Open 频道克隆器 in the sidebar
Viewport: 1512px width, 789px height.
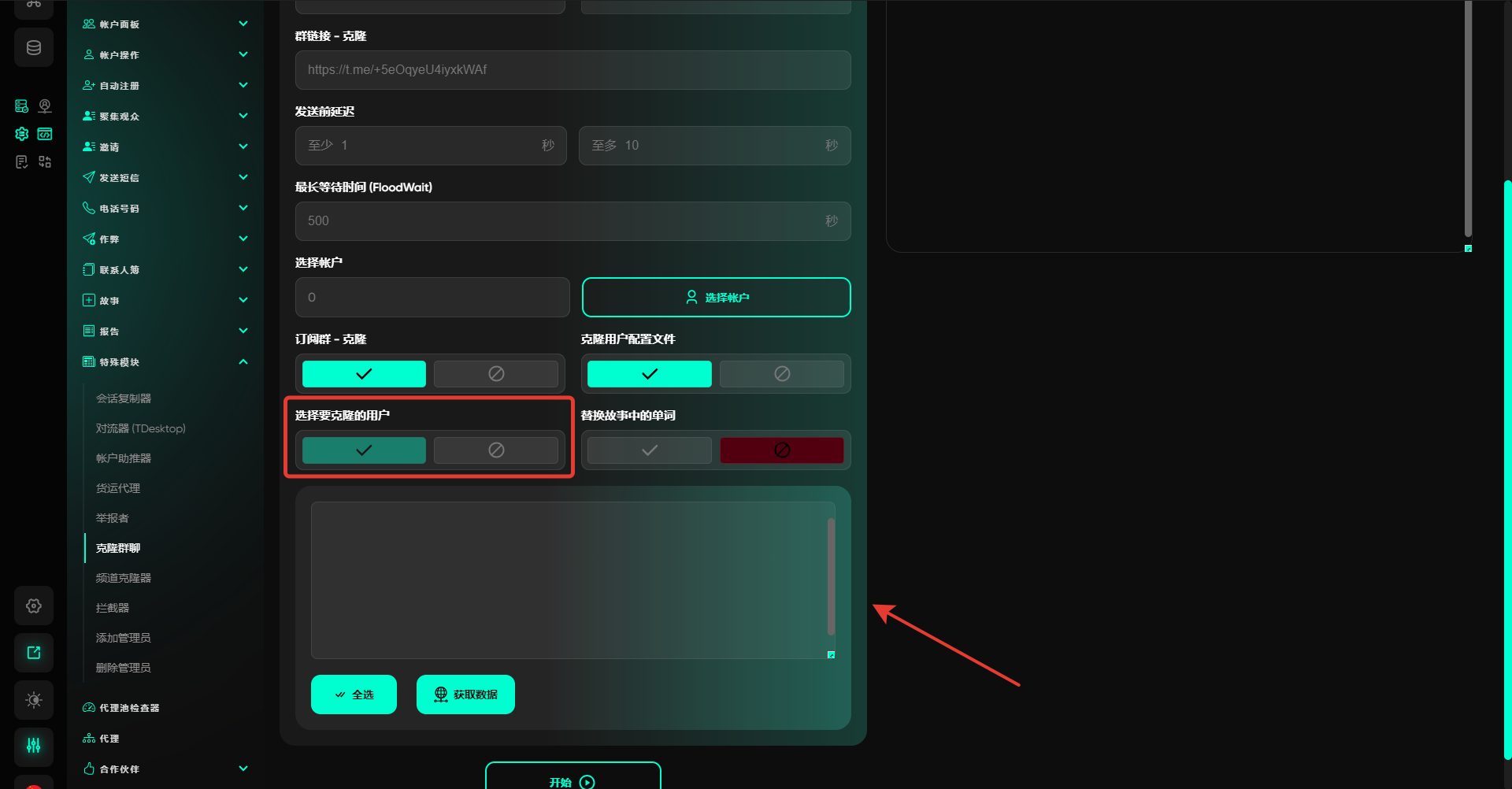coord(124,578)
